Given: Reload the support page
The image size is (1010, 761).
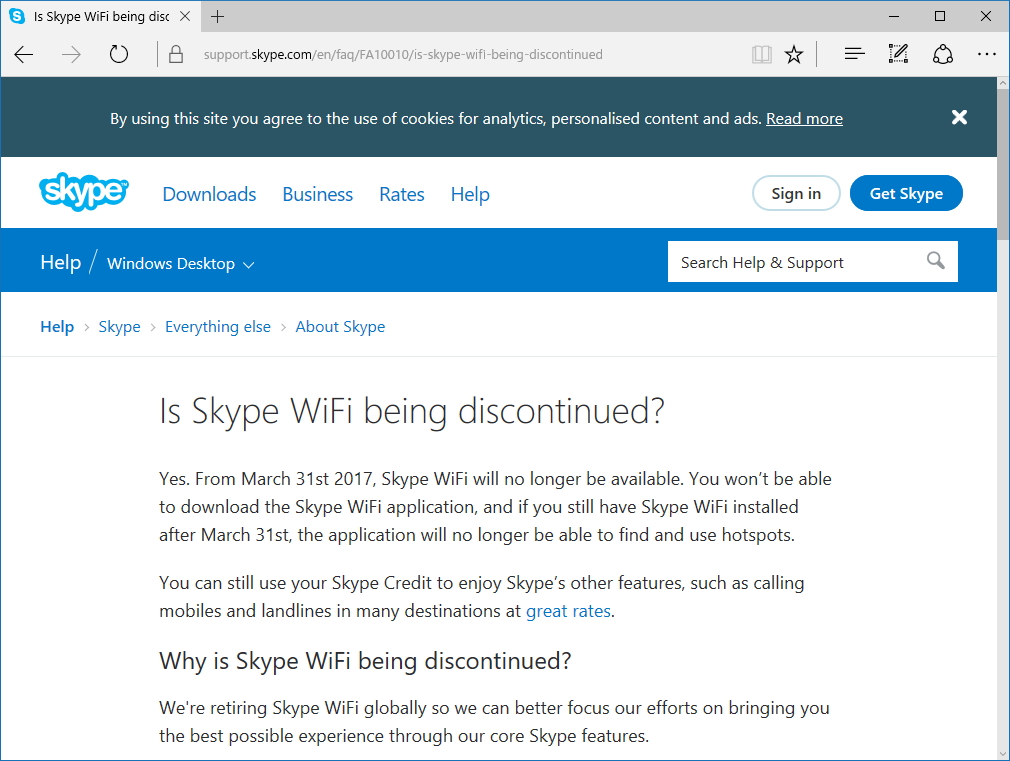Looking at the screenshot, I should click(x=119, y=54).
